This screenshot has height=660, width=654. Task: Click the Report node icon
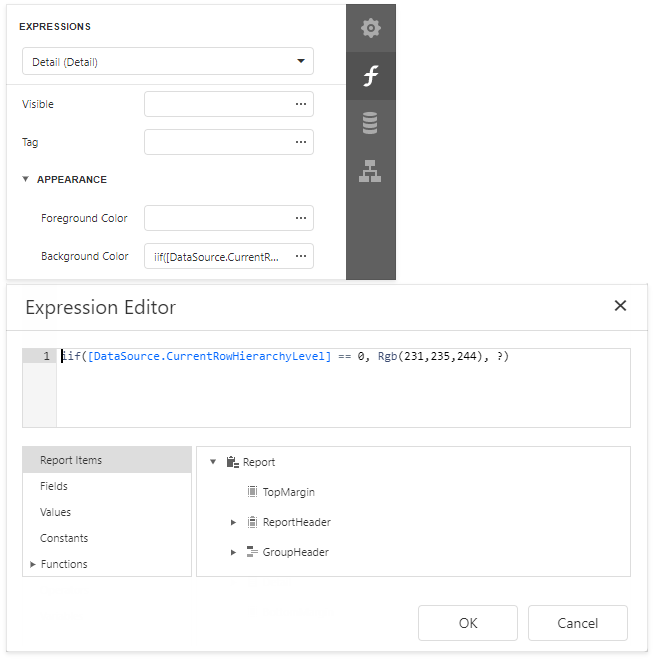[x=233, y=462]
